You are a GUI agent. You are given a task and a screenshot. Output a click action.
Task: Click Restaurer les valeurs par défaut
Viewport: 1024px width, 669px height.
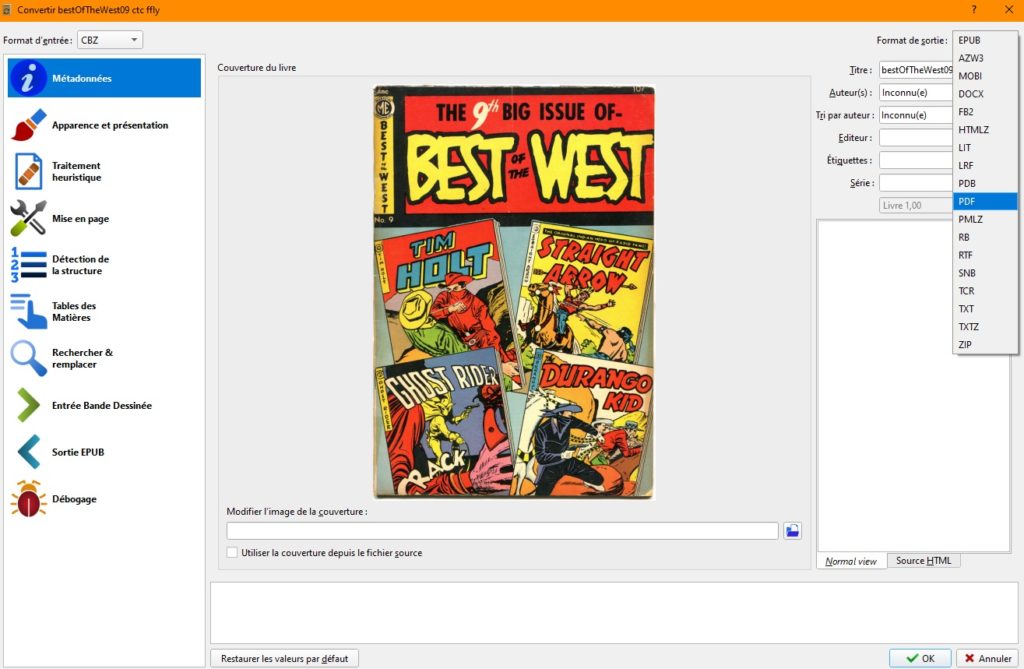284,659
